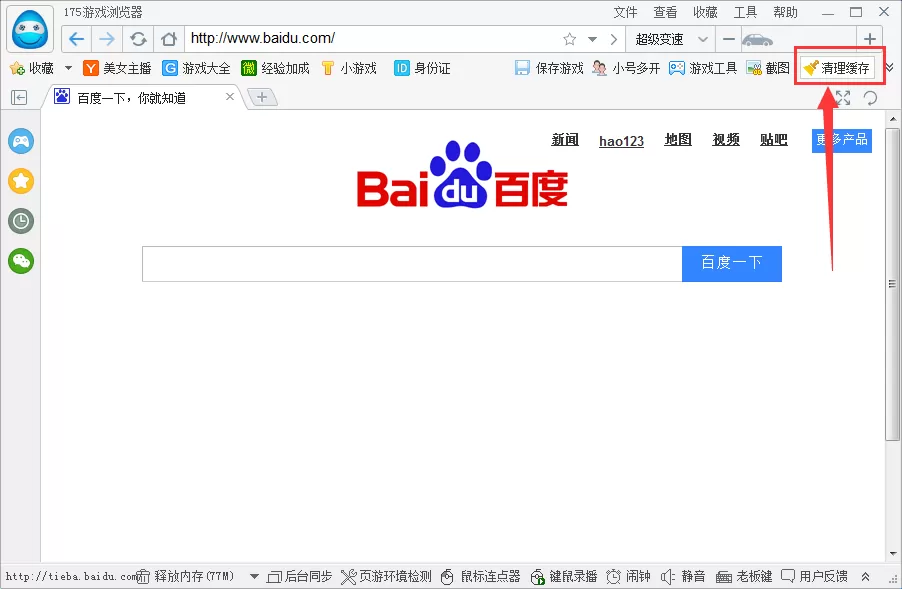Click the car speed indicator icon
The width and height of the screenshot is (902, 589).
(x=757, y=39)
